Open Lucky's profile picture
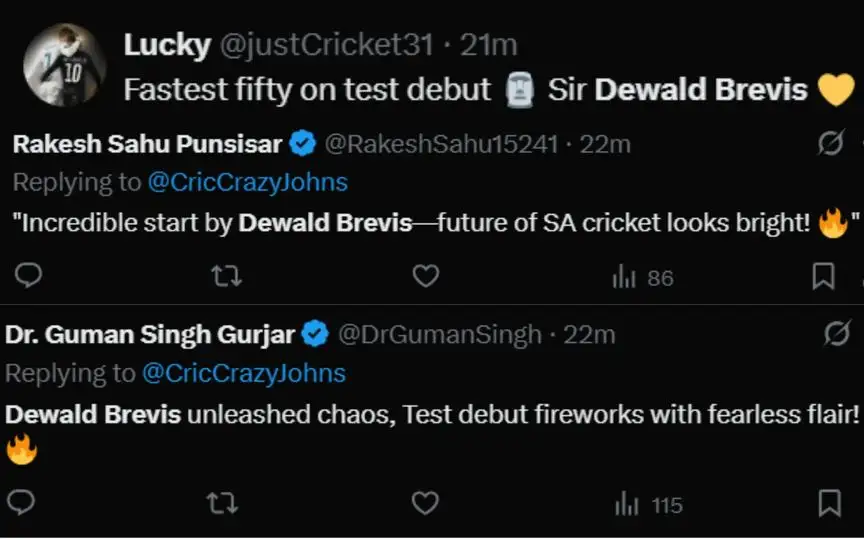This screenshot has width=864, height=540. pos(64,64)
